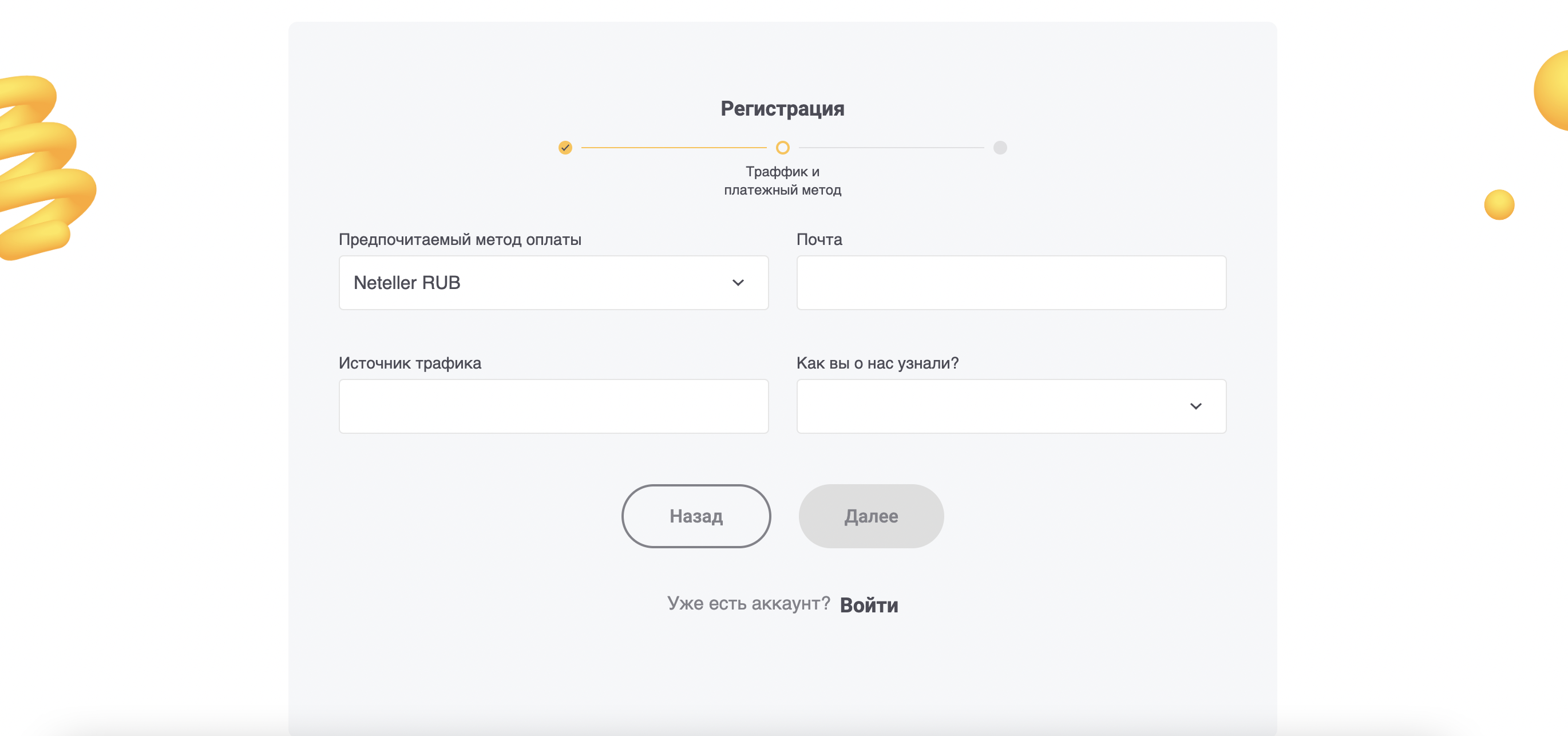The width and height of the screenshot is (1568, 736).
Task: Click the current second step circle
Action: pyautogui.click(x=782, y=147)
